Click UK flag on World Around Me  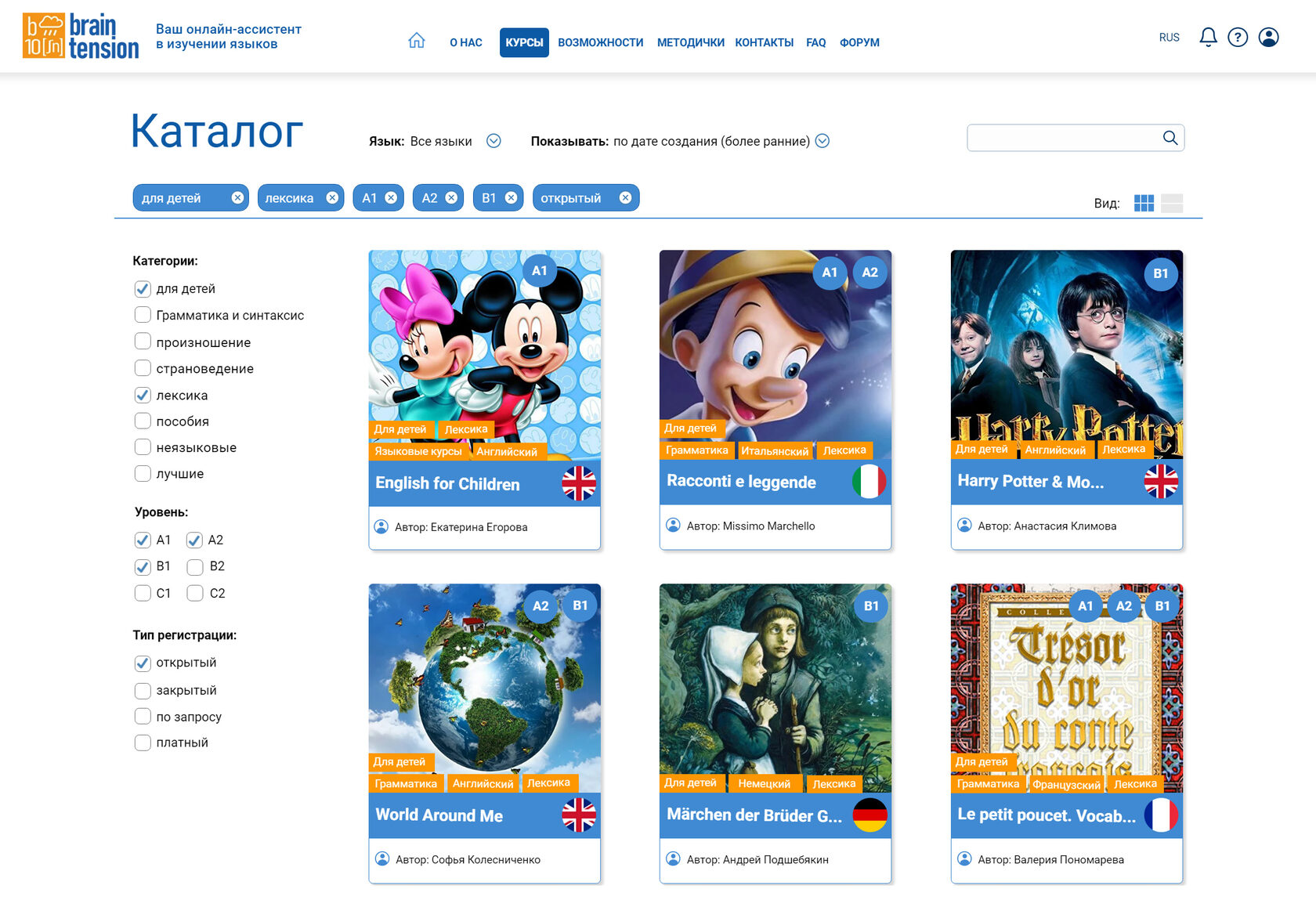coord(579,815)
